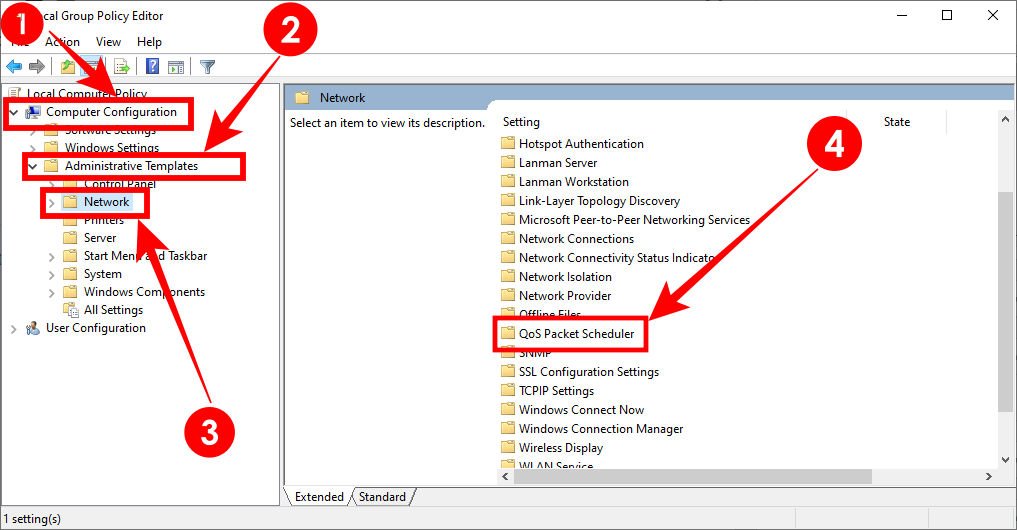Click the Back arrow toolbar icon
The image size is (1017, 530).
[14, 66]
